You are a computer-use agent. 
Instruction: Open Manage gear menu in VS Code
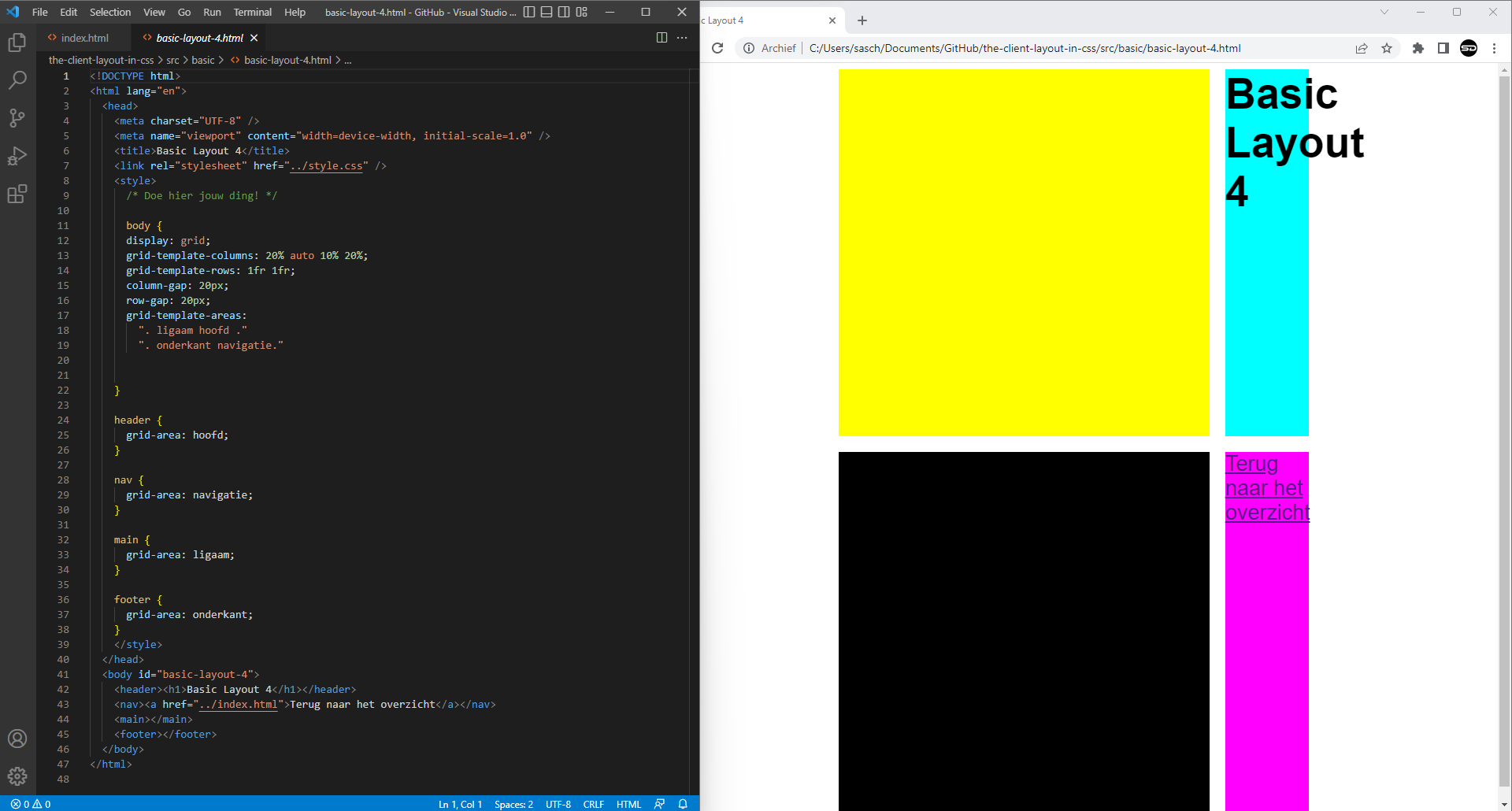click(x=17, y=776)
